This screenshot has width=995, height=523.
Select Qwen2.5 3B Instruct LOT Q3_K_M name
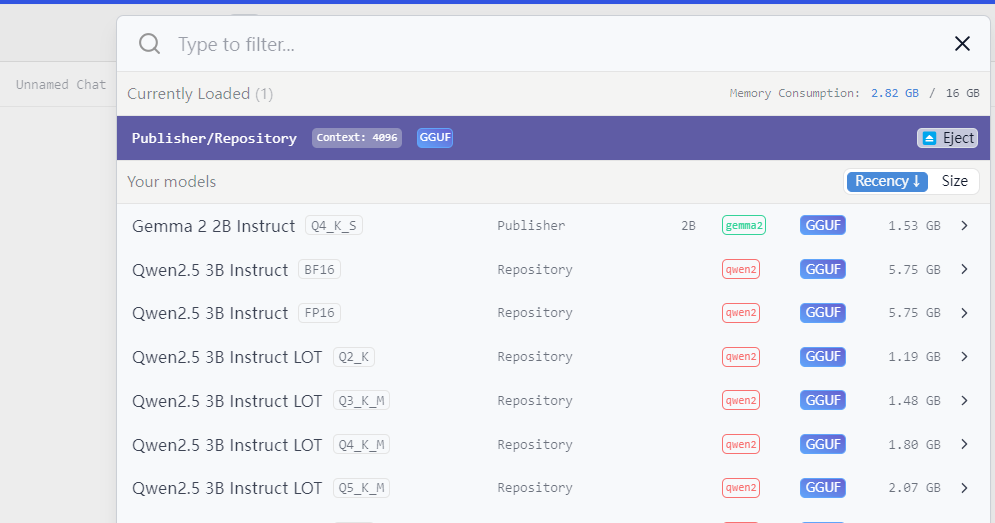[x=227, y=401]
